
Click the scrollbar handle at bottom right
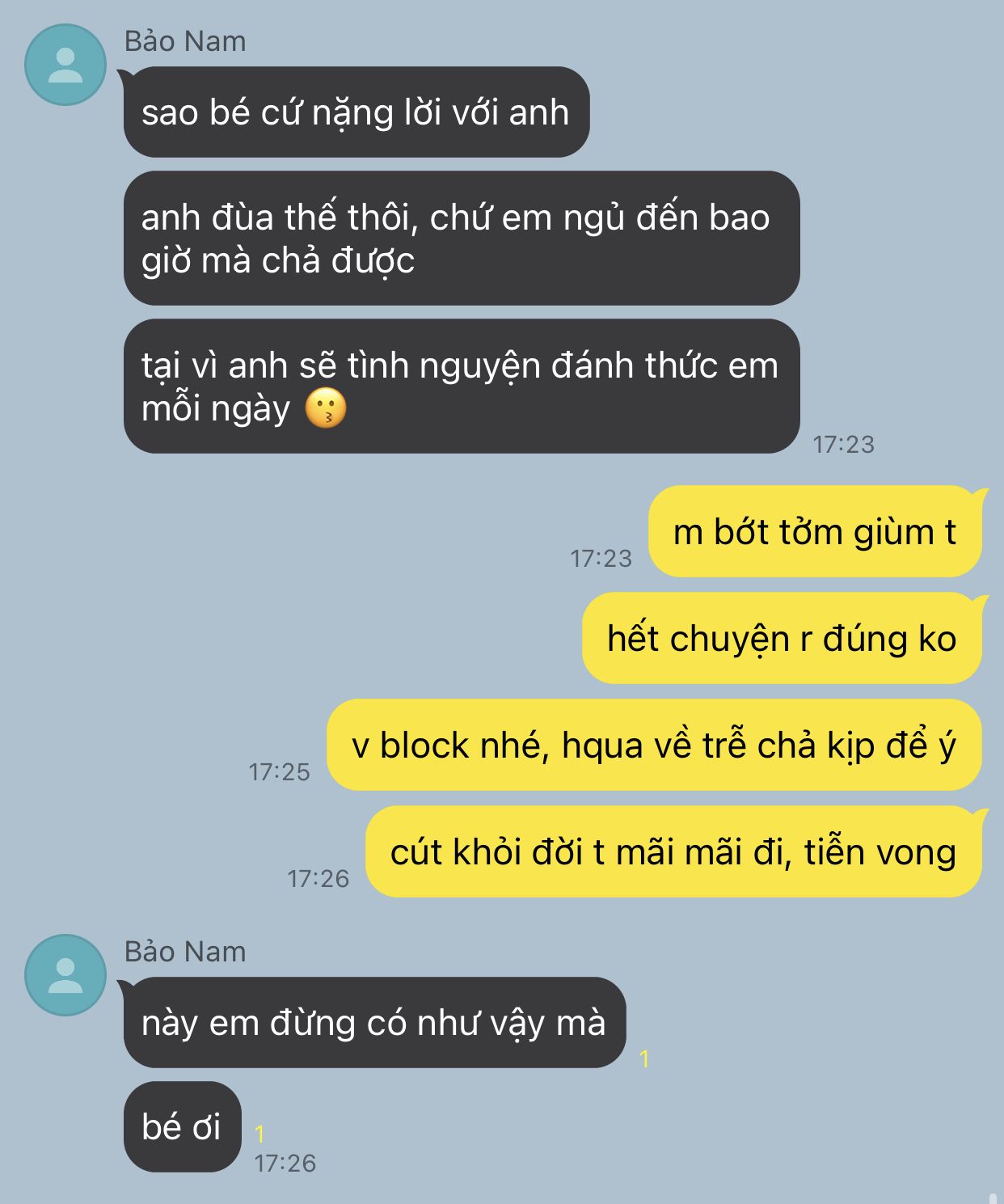[992, 1198]
